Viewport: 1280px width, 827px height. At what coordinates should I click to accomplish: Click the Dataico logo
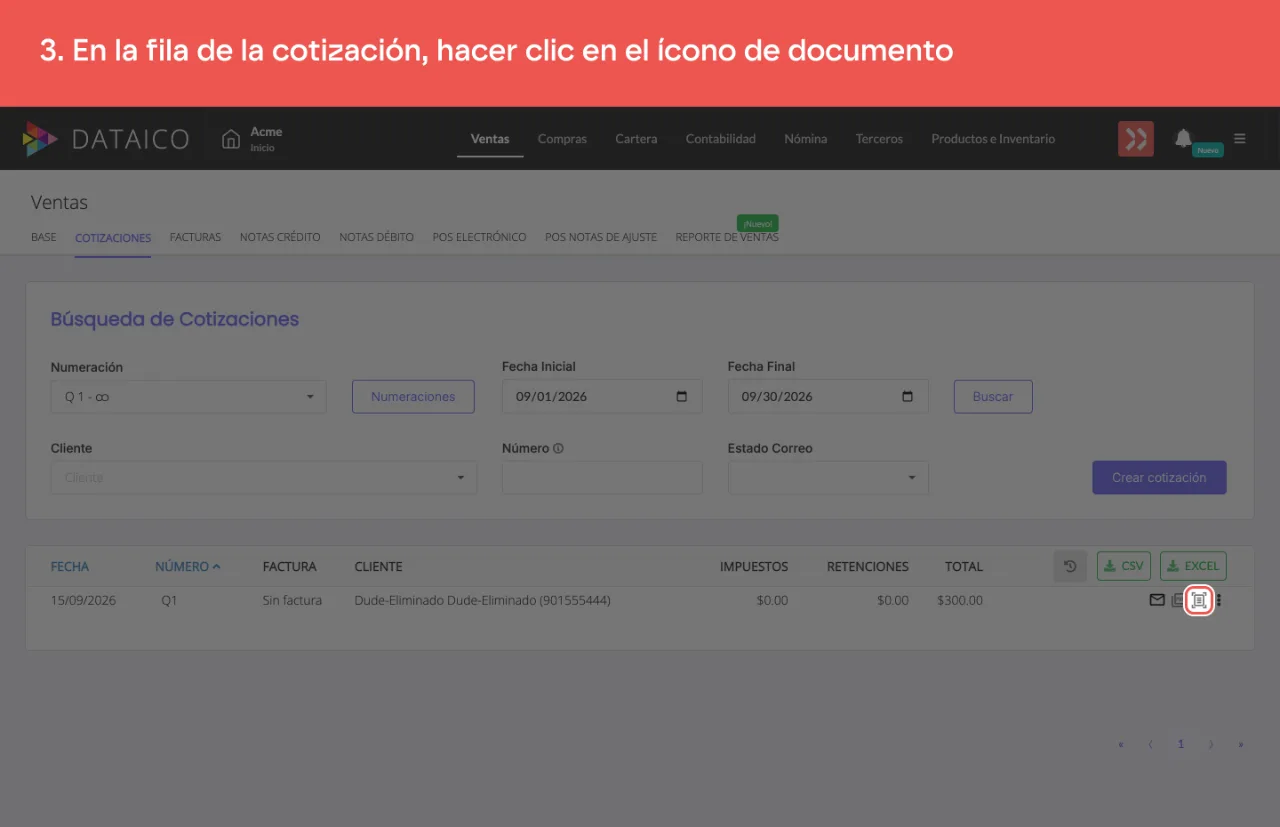[106, 139]
